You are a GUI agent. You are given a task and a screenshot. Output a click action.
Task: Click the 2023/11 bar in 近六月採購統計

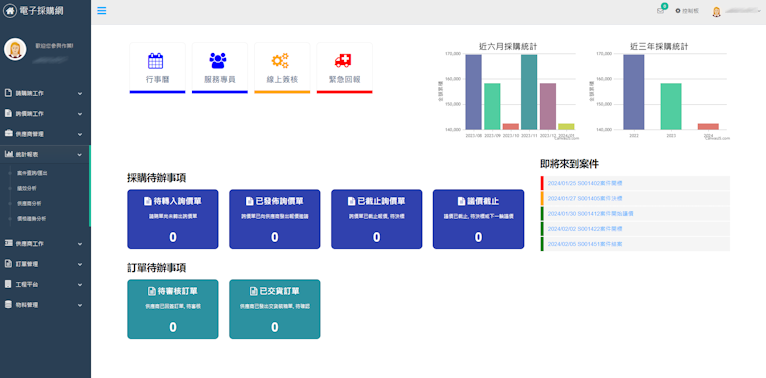point(529,92)
